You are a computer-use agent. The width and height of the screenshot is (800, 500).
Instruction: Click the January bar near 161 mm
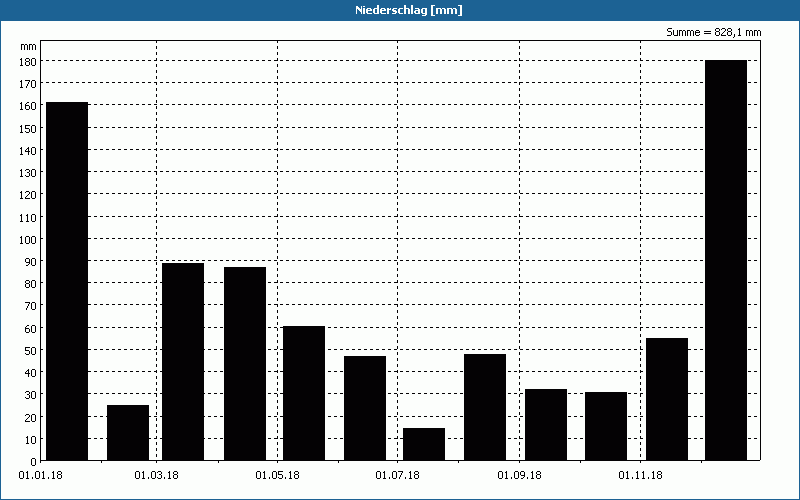coord(67,281)
